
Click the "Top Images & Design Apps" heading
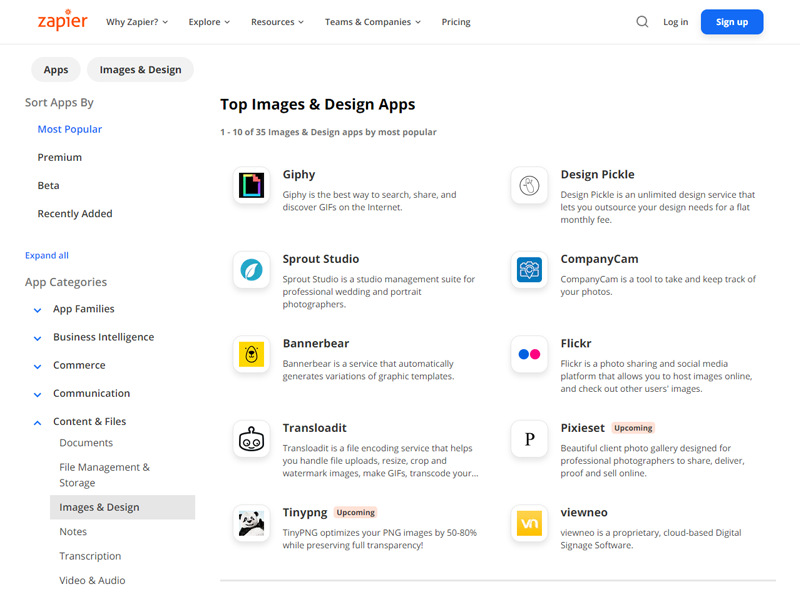pyautogui.click(x=318, y=104)
